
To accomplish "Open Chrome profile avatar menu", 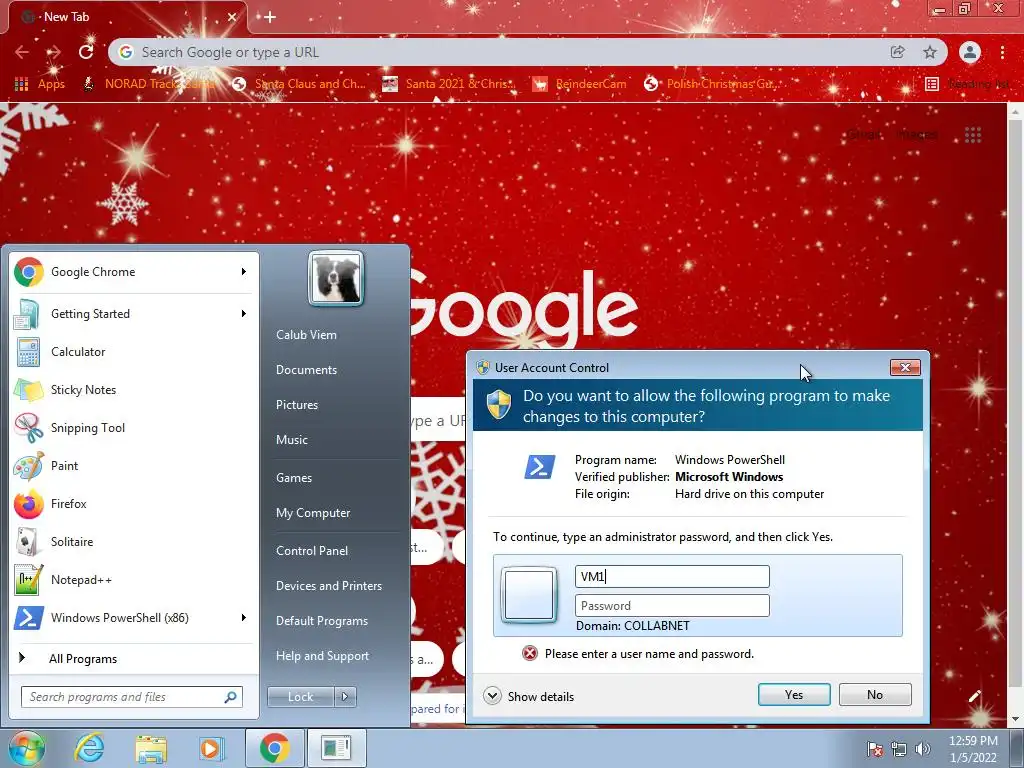I will coord(970,52).
